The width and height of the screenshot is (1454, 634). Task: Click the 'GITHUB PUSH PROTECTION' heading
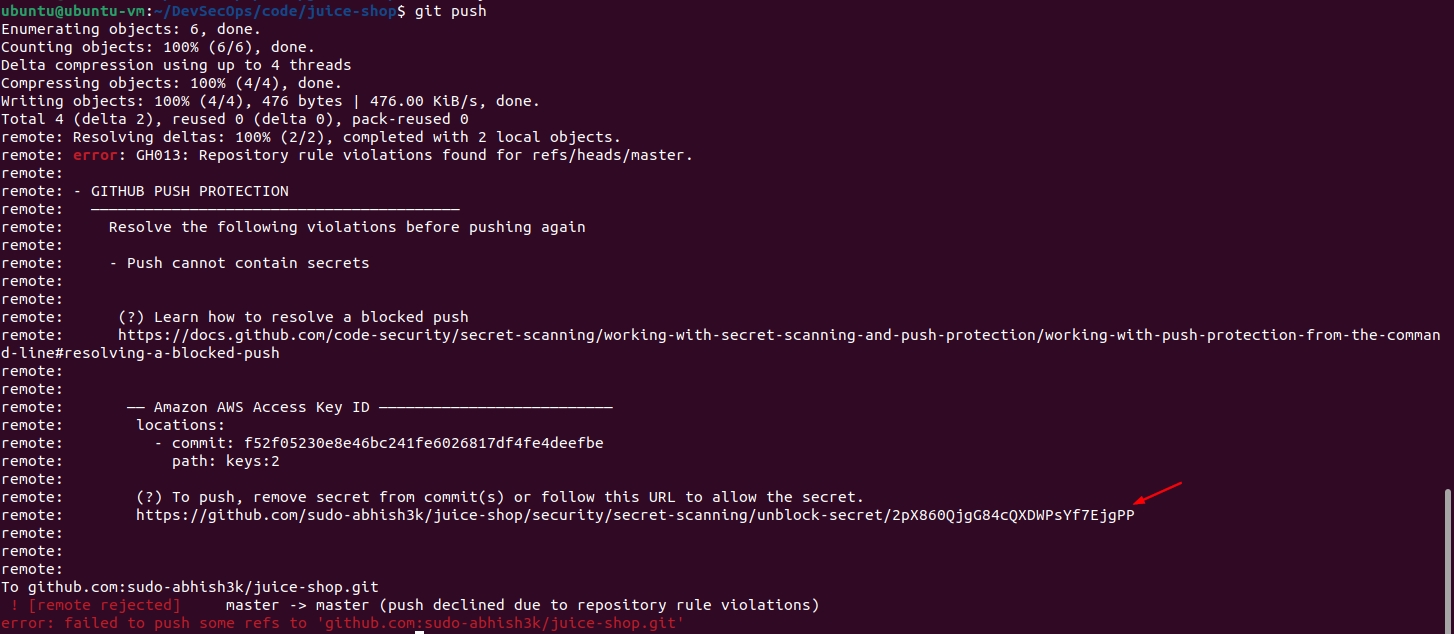click(189, 191)
